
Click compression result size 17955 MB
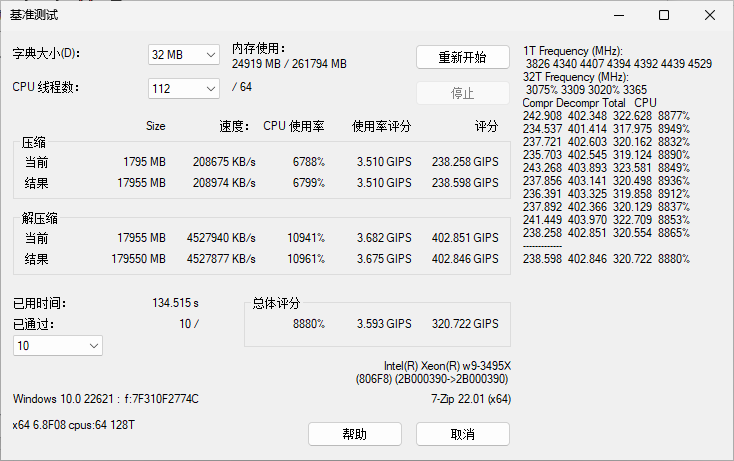(141, 183)
